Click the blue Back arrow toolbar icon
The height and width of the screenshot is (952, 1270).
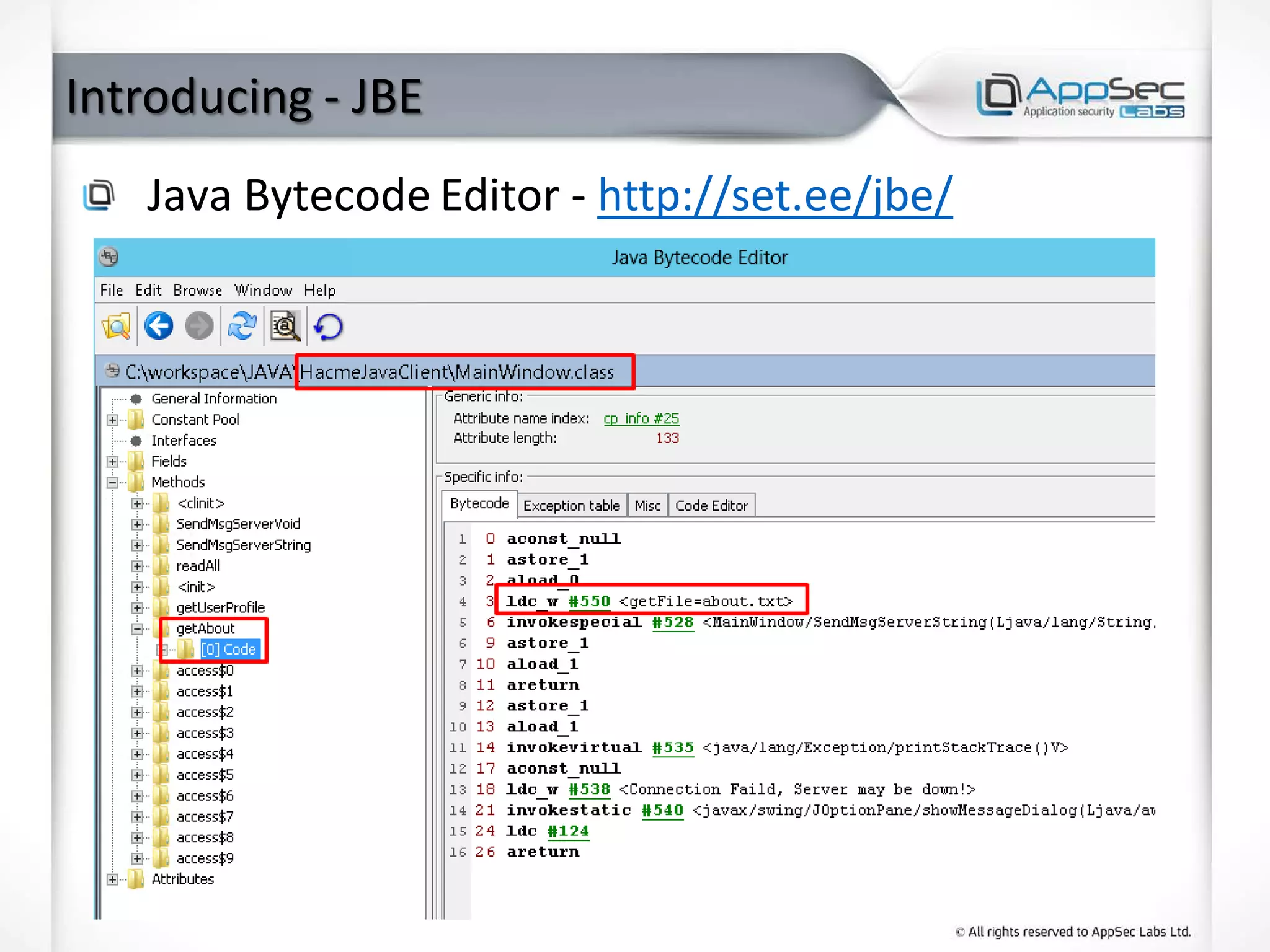coord(159,326)
